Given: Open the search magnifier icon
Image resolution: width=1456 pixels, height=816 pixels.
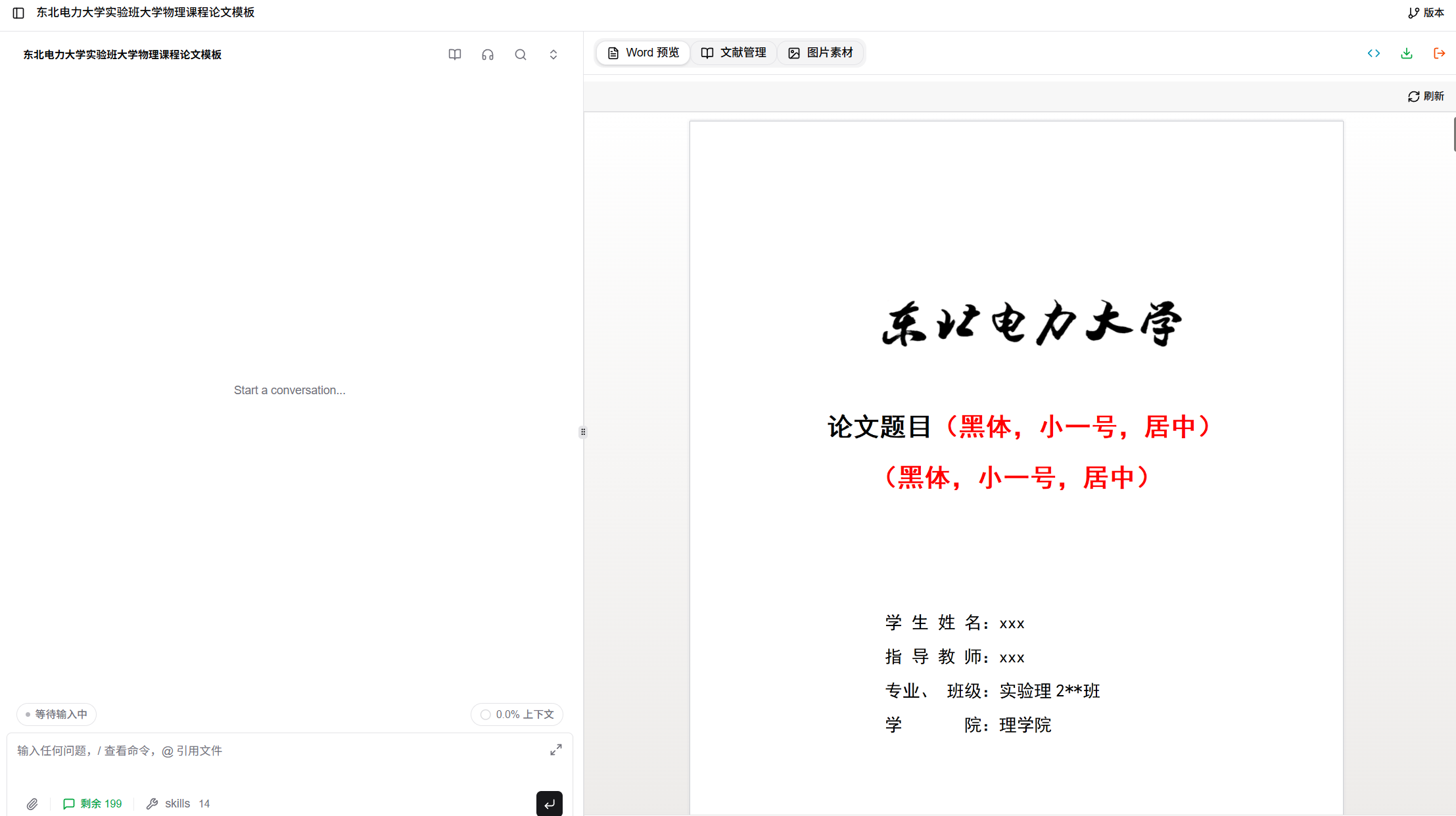Looking at the screenshot, I should 521,55.
